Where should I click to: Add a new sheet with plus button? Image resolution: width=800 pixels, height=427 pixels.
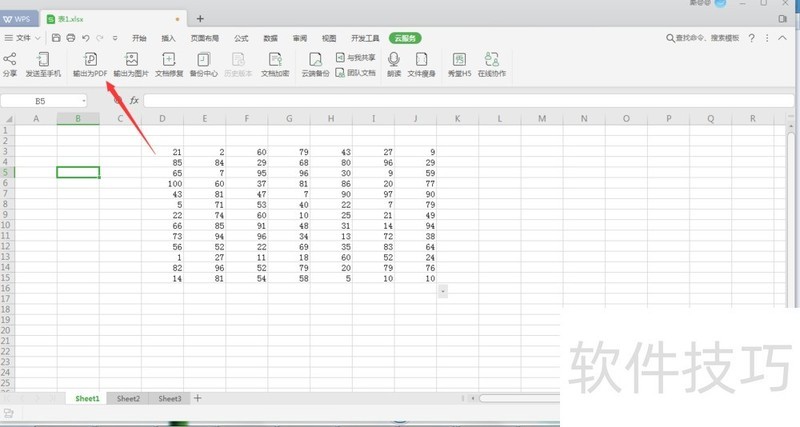click(x=197, y=398)
